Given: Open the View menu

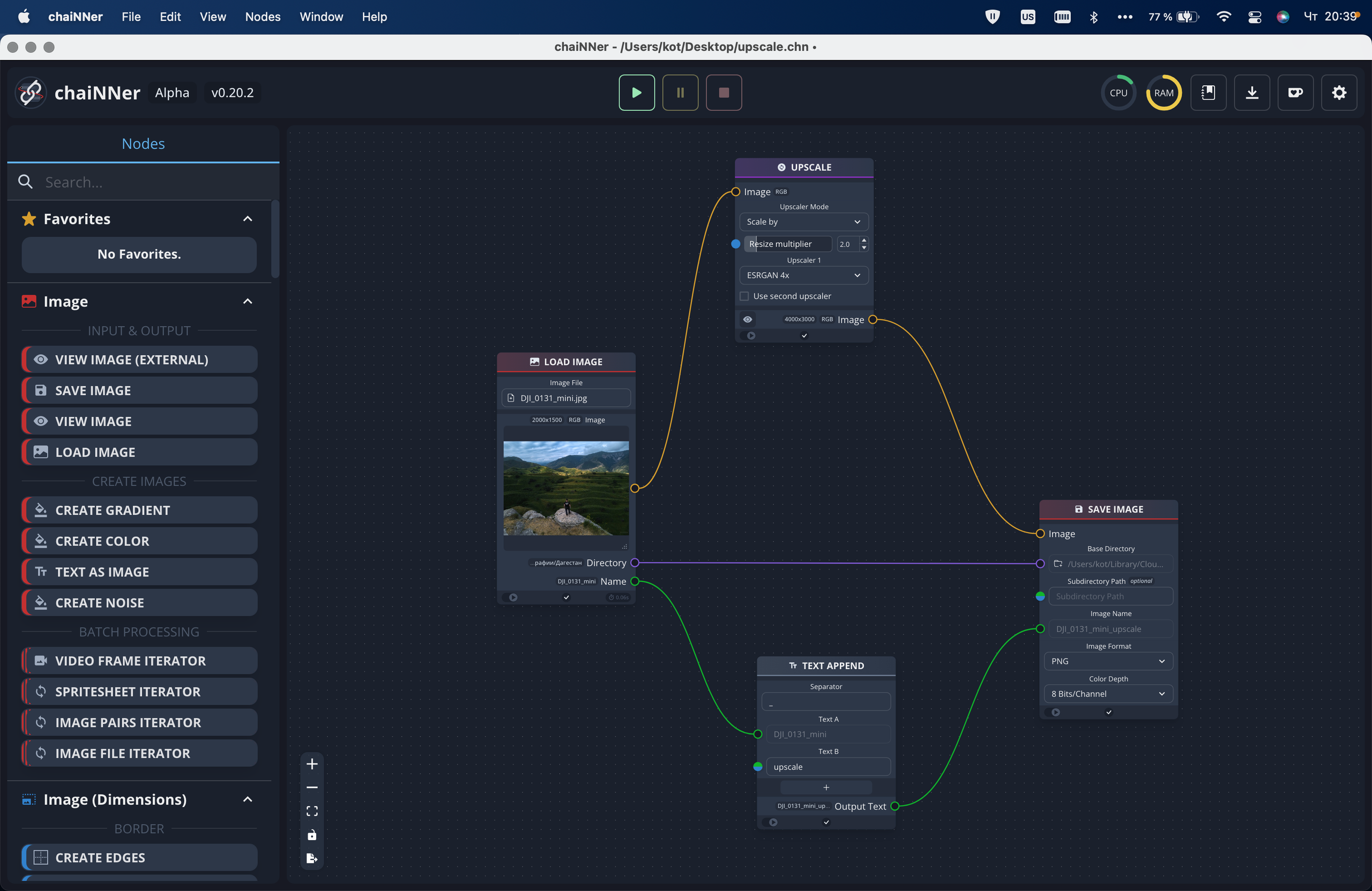Looking at the screenshot, I should click(x=212, y=17).
